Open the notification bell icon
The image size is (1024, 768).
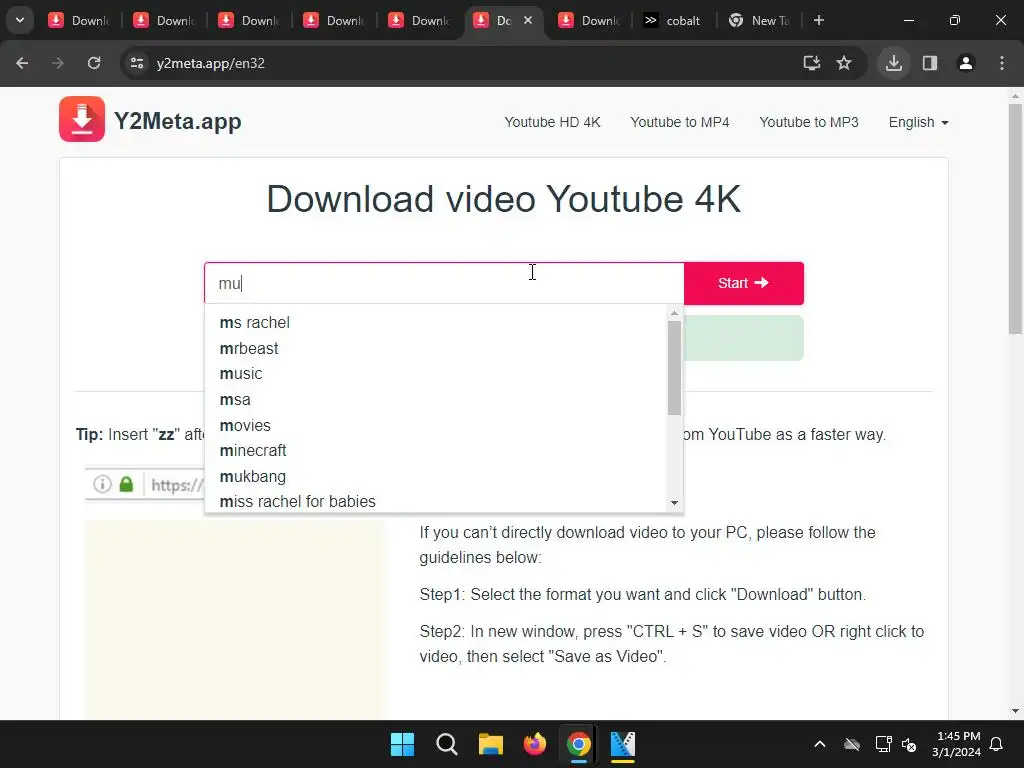[997, 744]
